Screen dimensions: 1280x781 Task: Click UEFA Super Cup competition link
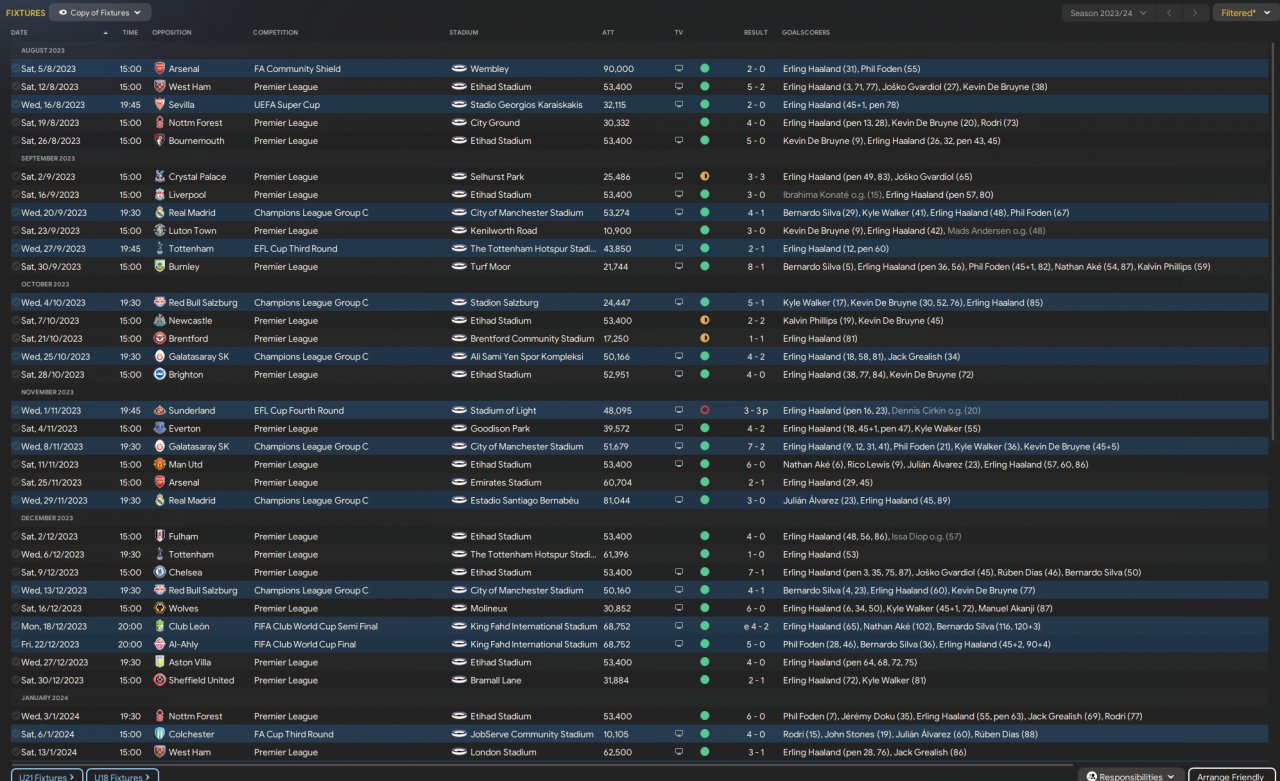point(287,105)
